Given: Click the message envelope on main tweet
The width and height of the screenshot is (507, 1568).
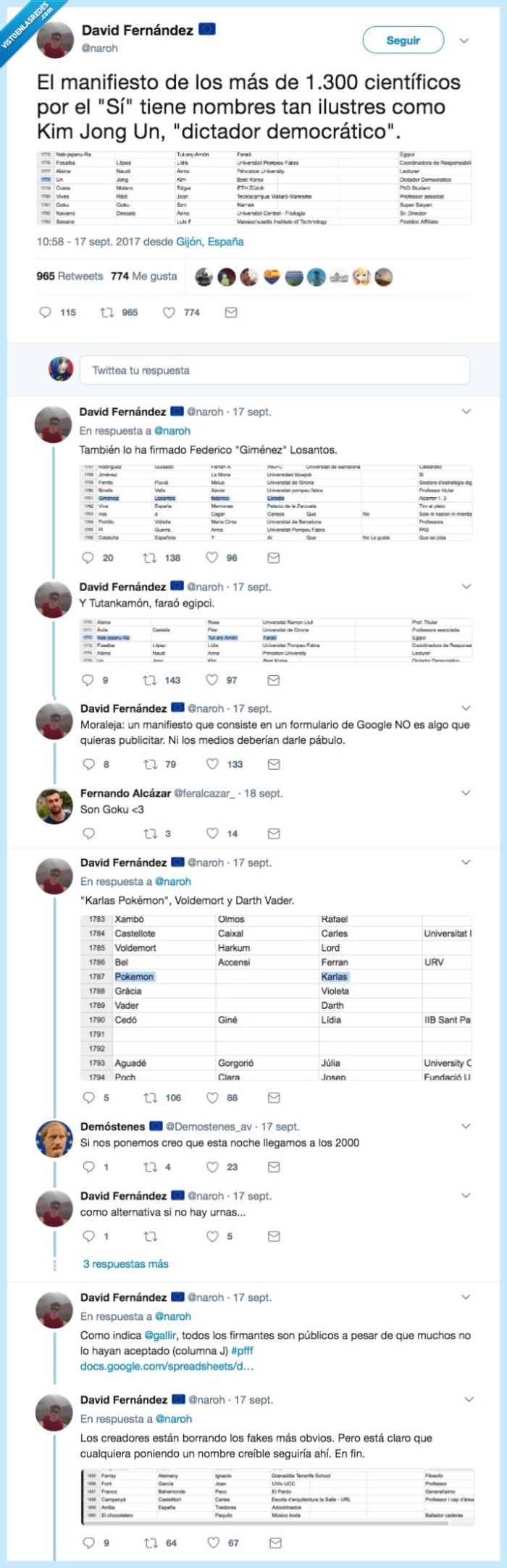Looking at the screenshot, I should (230, 313).
